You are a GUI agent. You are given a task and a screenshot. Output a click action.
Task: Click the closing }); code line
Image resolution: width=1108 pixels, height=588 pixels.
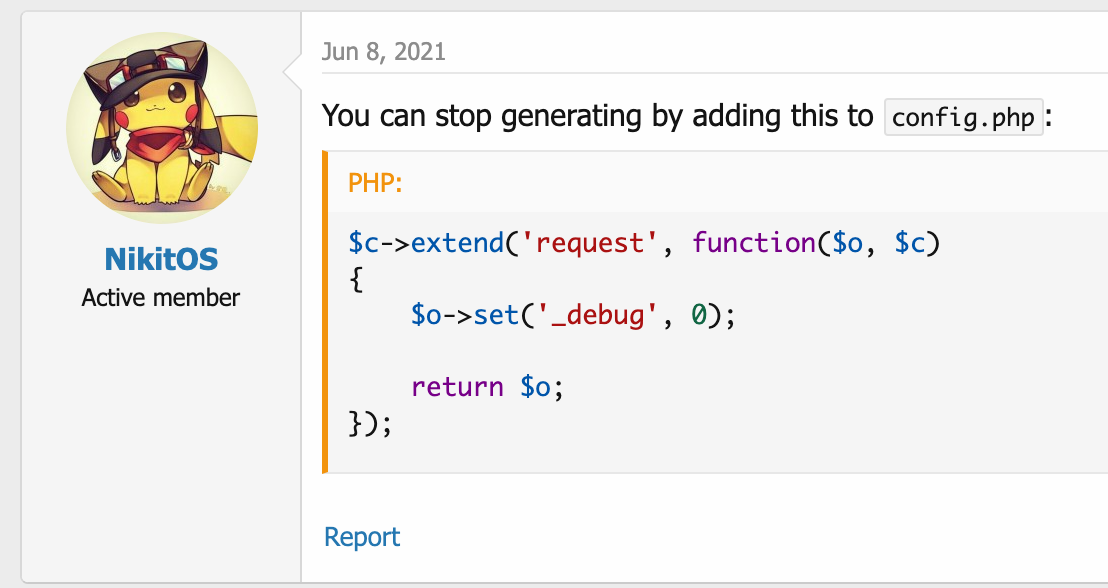[370, 422]
